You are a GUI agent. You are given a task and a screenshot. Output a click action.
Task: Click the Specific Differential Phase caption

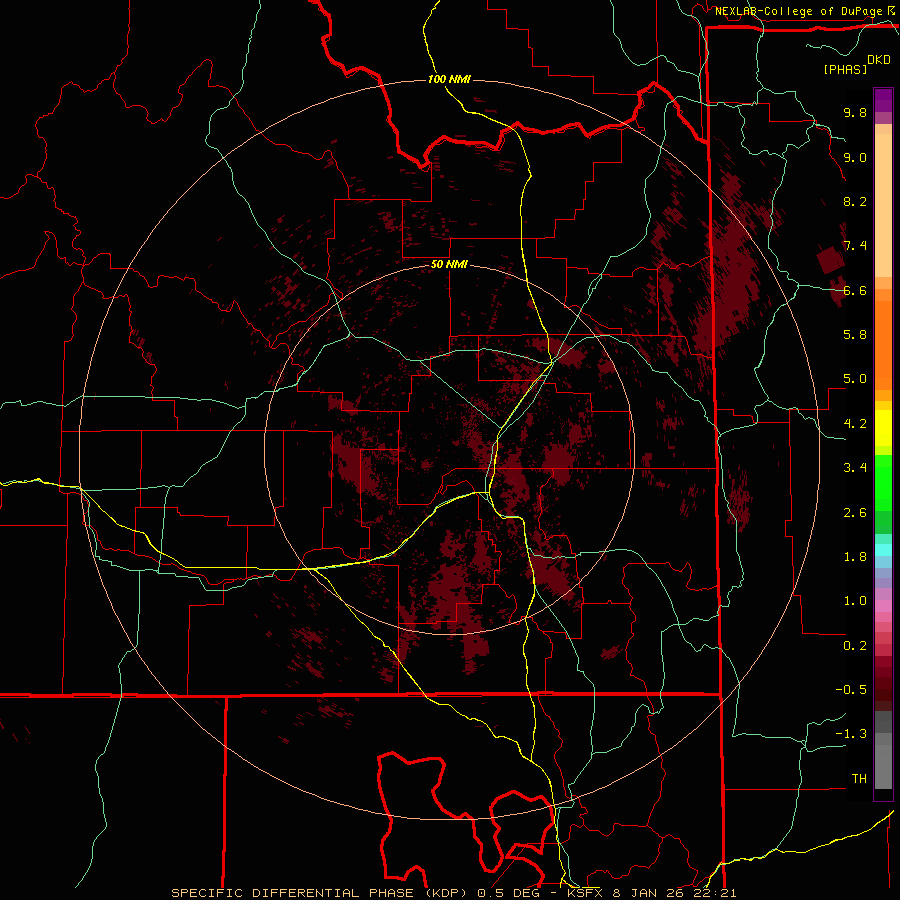453,893
